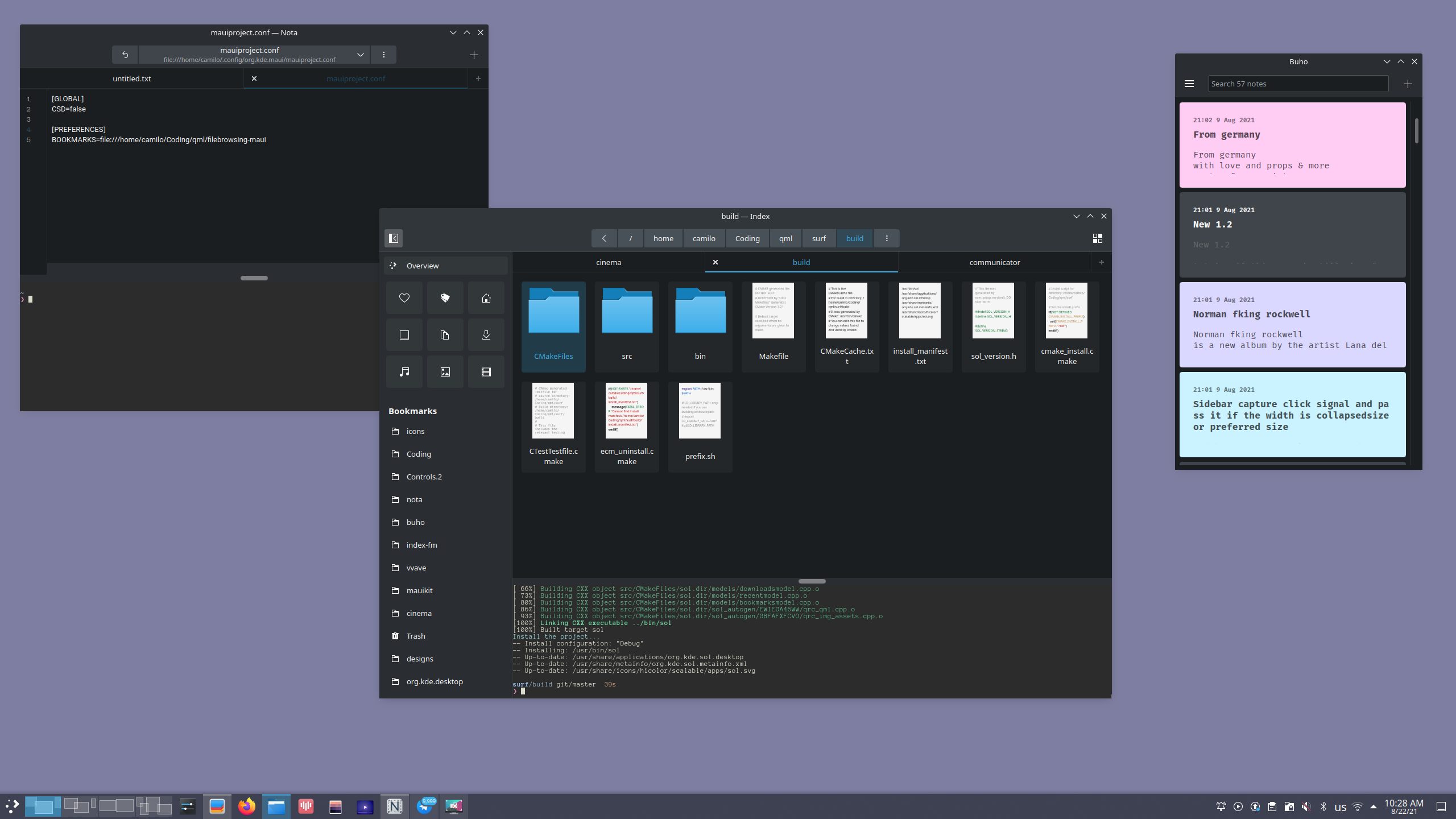
Task: Select the video/film icon in Index-FM sidebar
Action: point(487,371)
